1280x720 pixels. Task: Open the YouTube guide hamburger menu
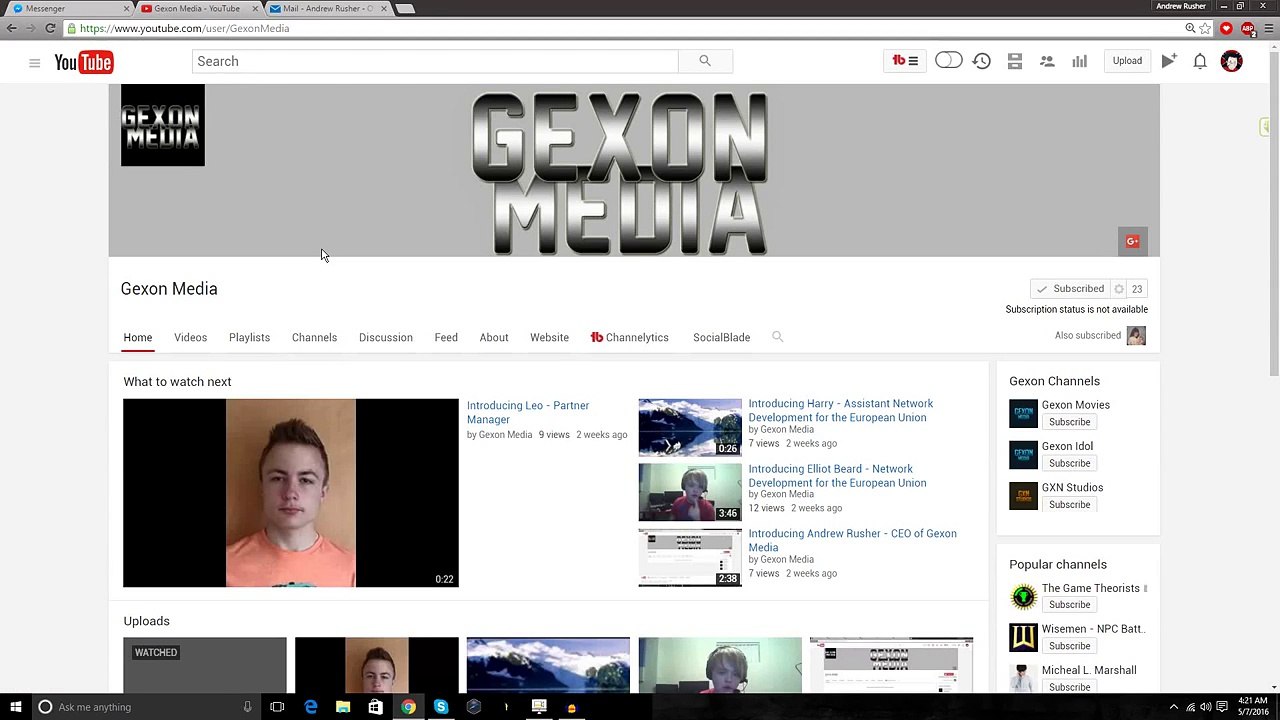tap(34, 62)
